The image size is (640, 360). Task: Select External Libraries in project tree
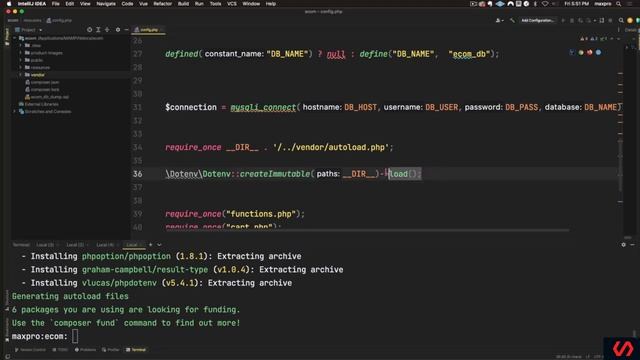(39, 104)
